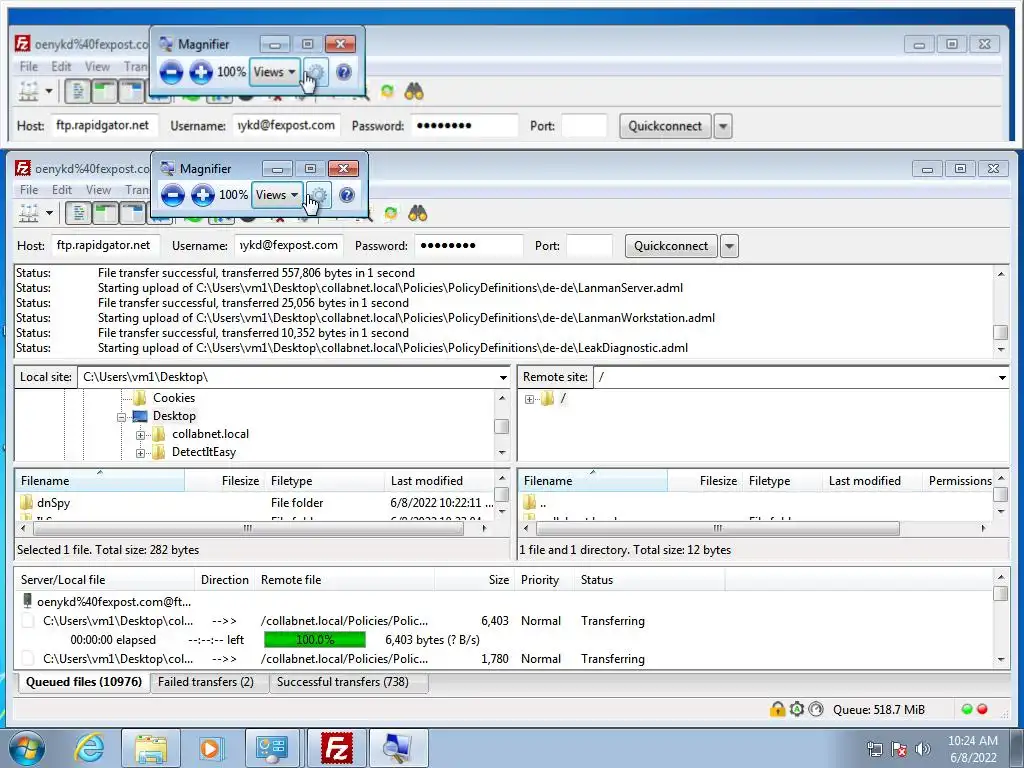This screenshot has width=1024, height=768.
Task: Click zoom out minus on floating Magnifier toolbar
Action: tap(172, 195)
